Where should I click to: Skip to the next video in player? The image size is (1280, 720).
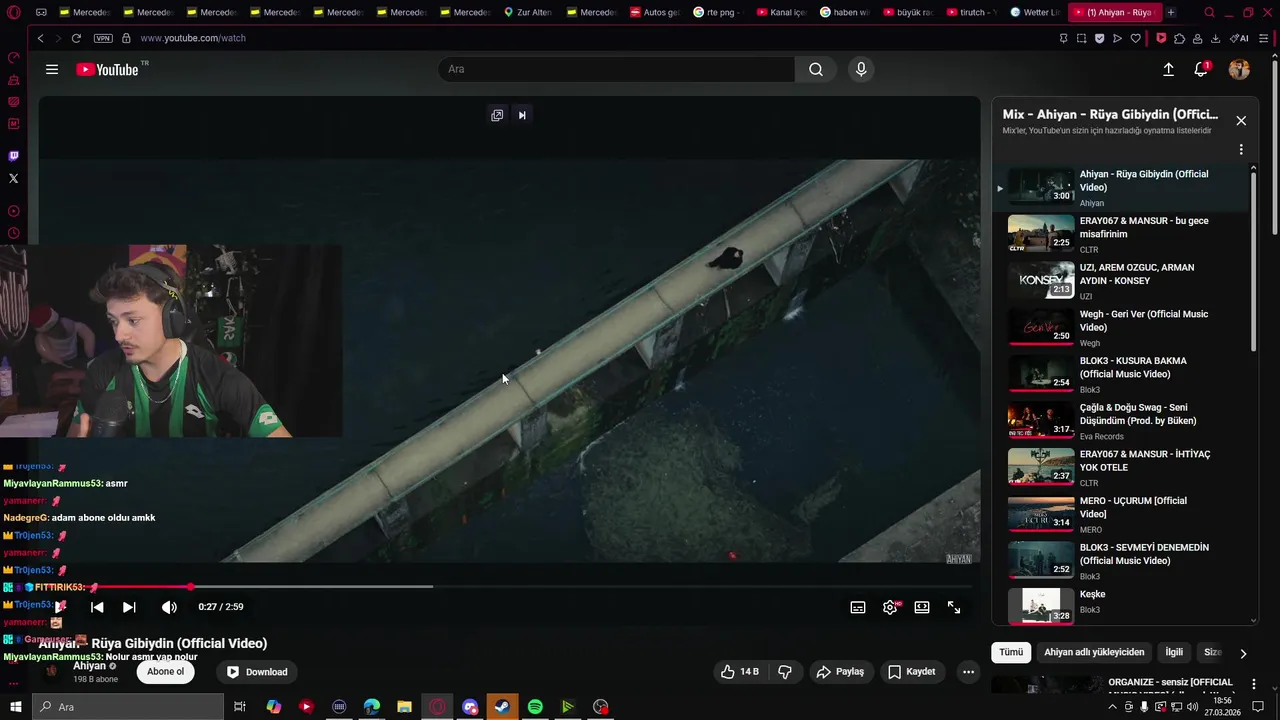pyautogui.click(x=129, y=607)
